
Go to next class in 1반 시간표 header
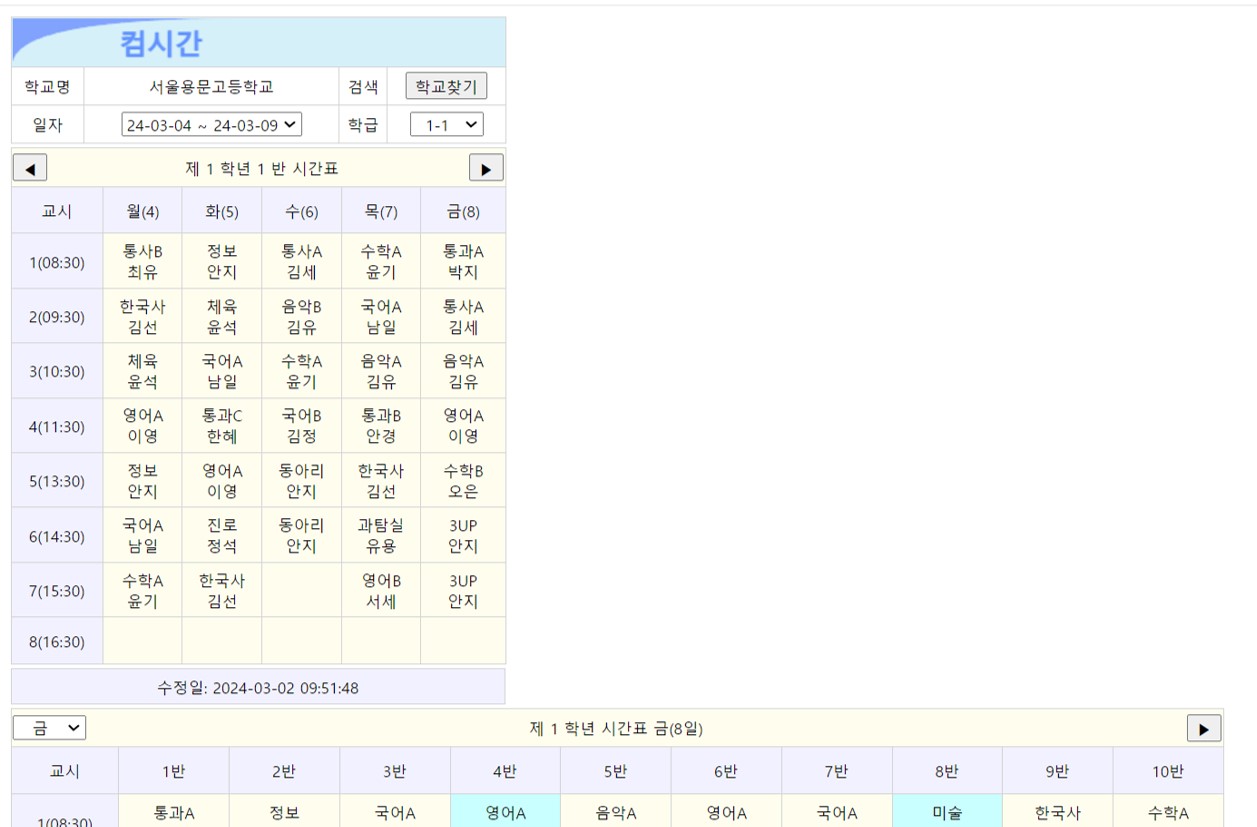[x=486, y=168]
